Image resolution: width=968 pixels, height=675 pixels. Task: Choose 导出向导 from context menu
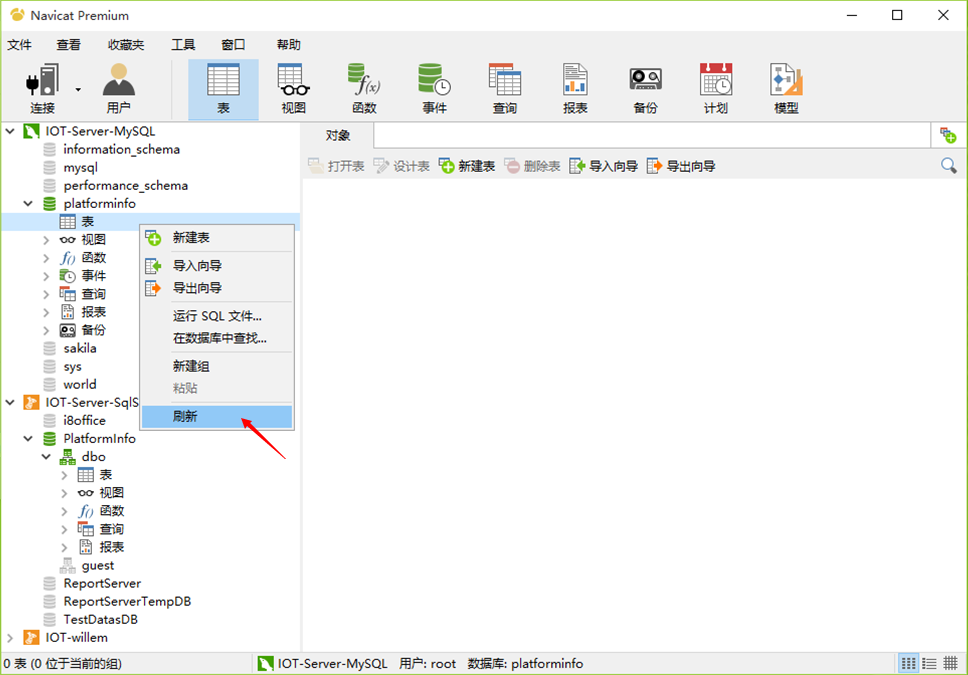click(217, 288)
